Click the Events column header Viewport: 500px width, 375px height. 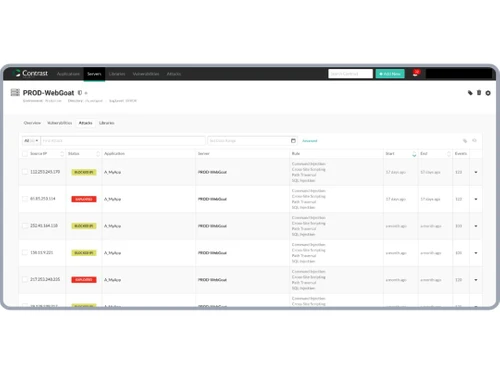(461, 154)
